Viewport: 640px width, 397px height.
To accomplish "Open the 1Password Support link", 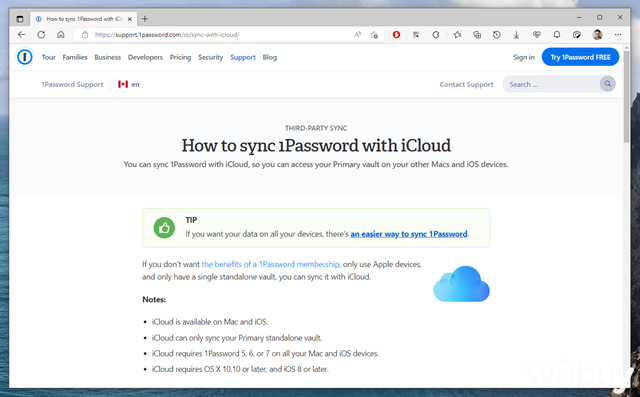I will pos(72,84).
